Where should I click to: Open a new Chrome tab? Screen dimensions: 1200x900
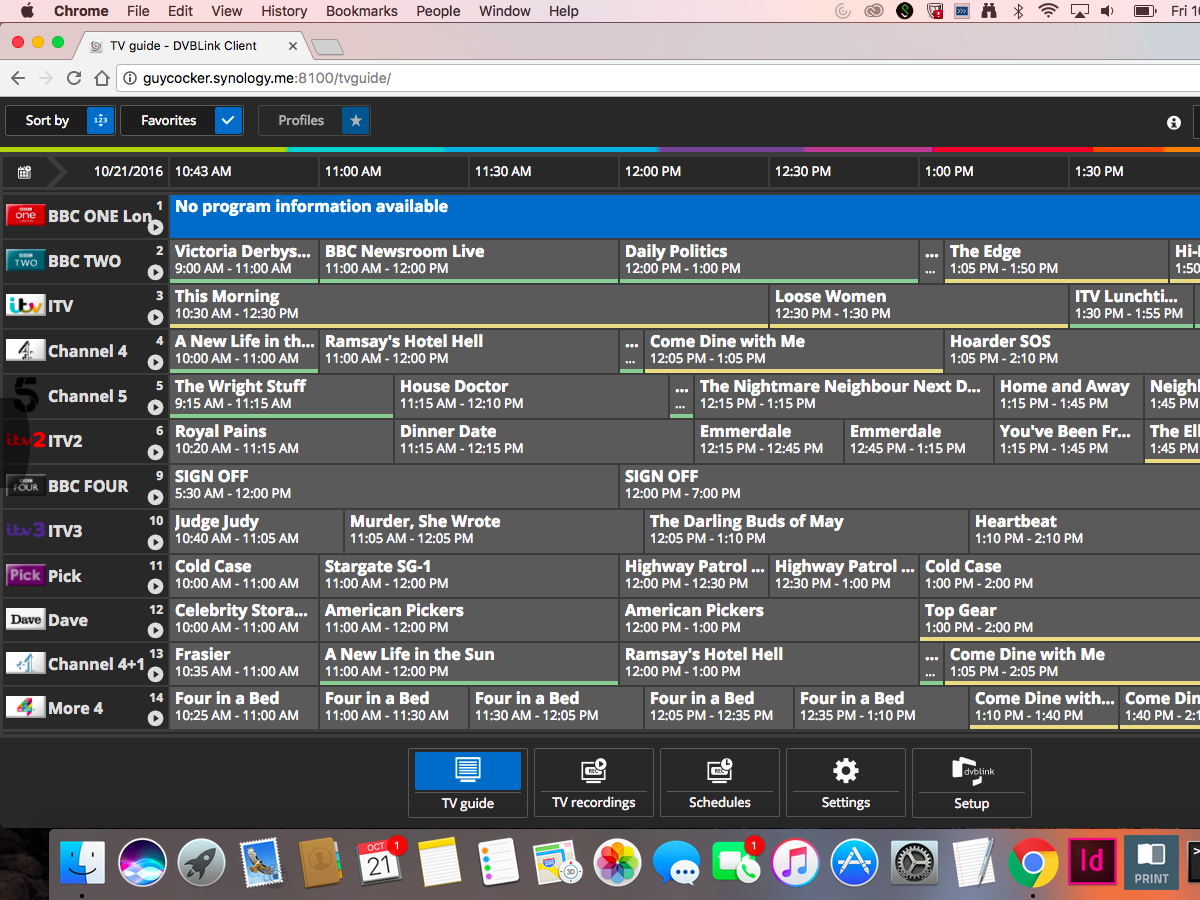tap(327, 47)
